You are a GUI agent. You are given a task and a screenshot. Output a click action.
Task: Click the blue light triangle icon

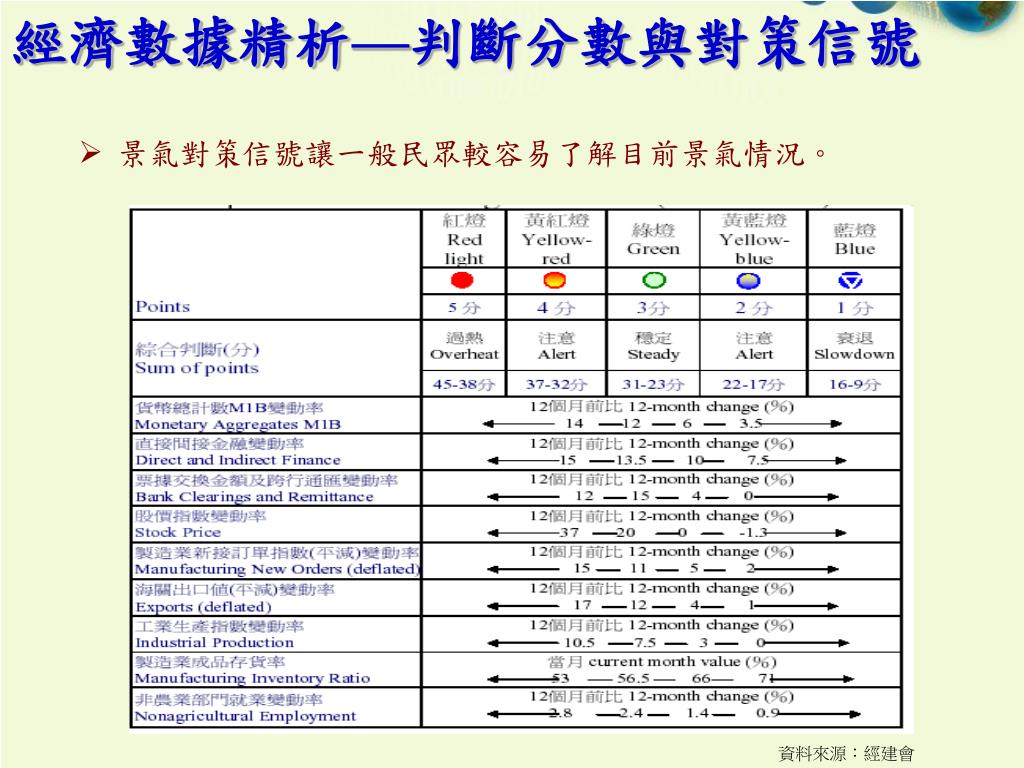click(850, 281)
